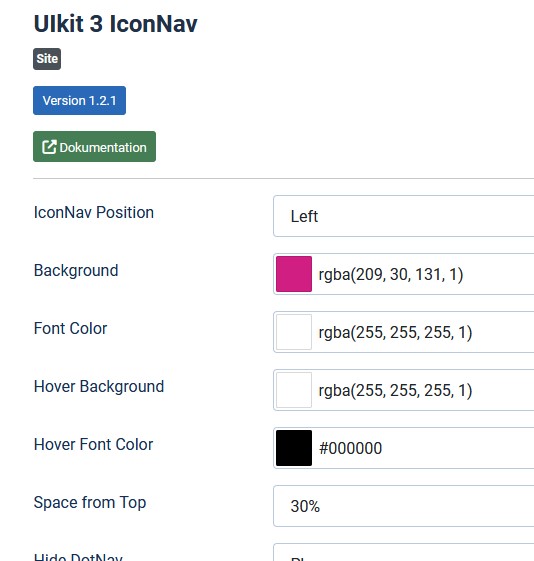Click the UIkit 3 IconNav heading
The height and width of the screenshot is (561, 534).
[x=115, y=24]
